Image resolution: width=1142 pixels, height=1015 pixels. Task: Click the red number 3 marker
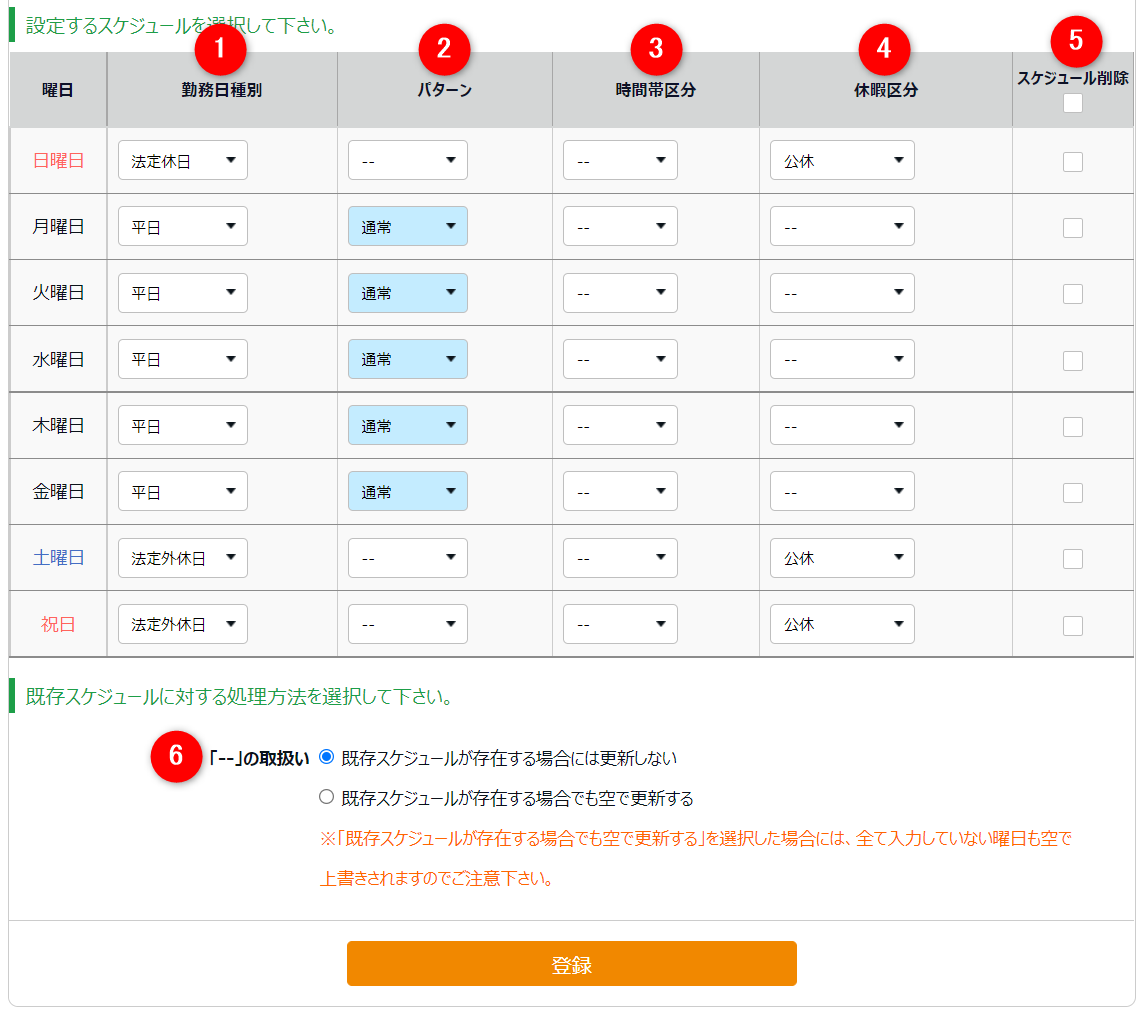(x=656, y=46)
